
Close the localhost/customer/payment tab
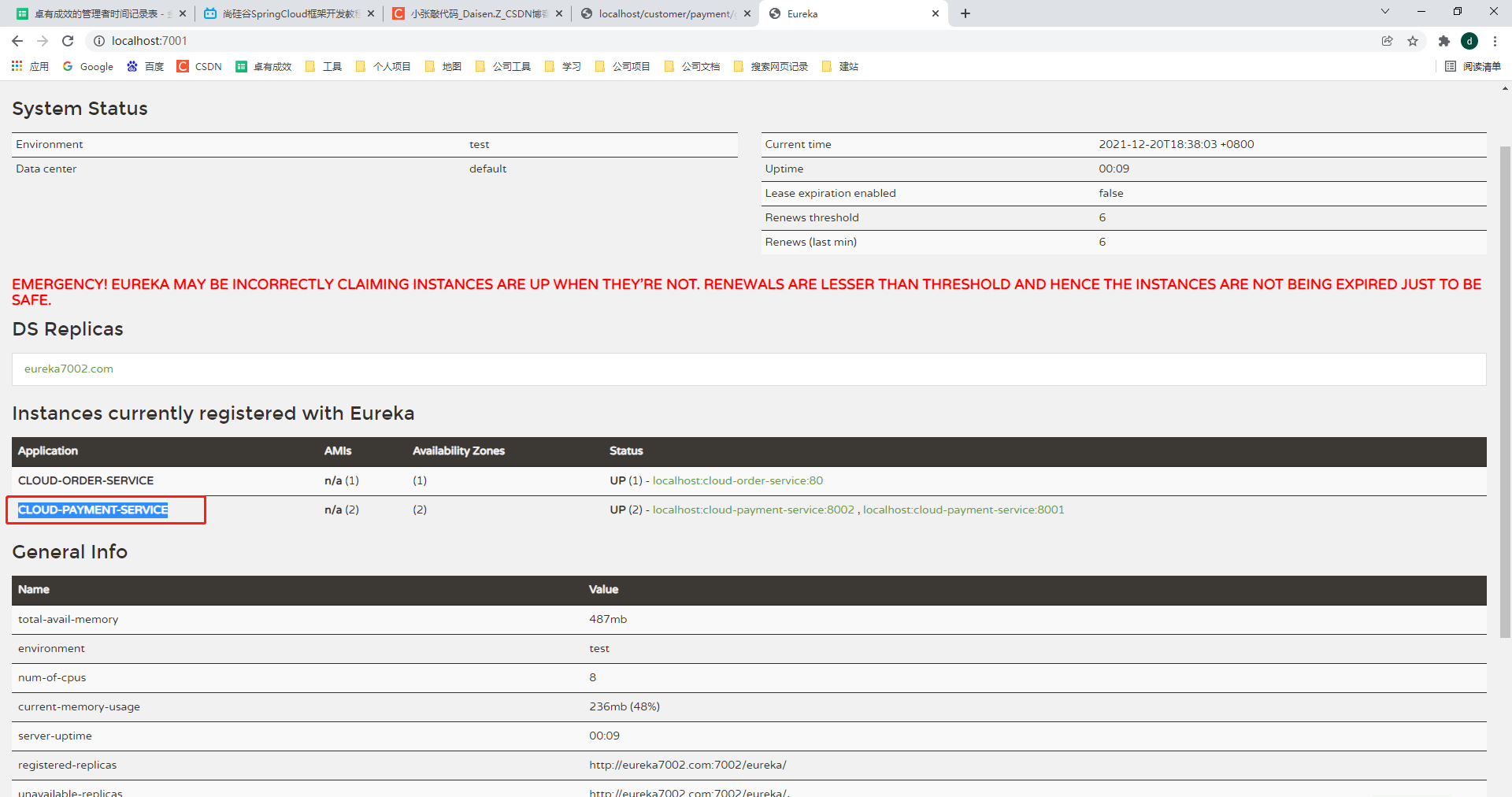747,13
